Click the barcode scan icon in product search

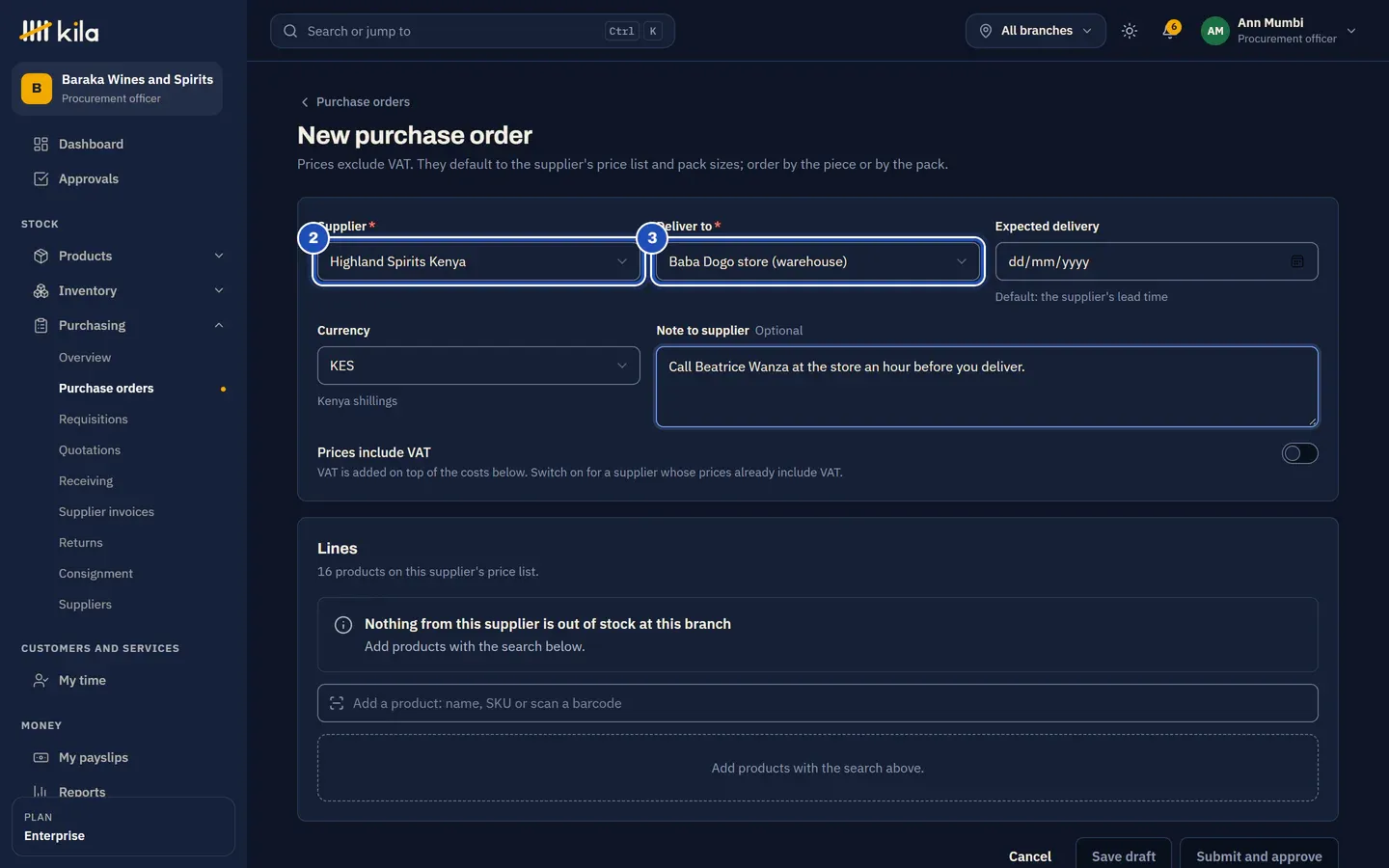(x=337, y=703)
